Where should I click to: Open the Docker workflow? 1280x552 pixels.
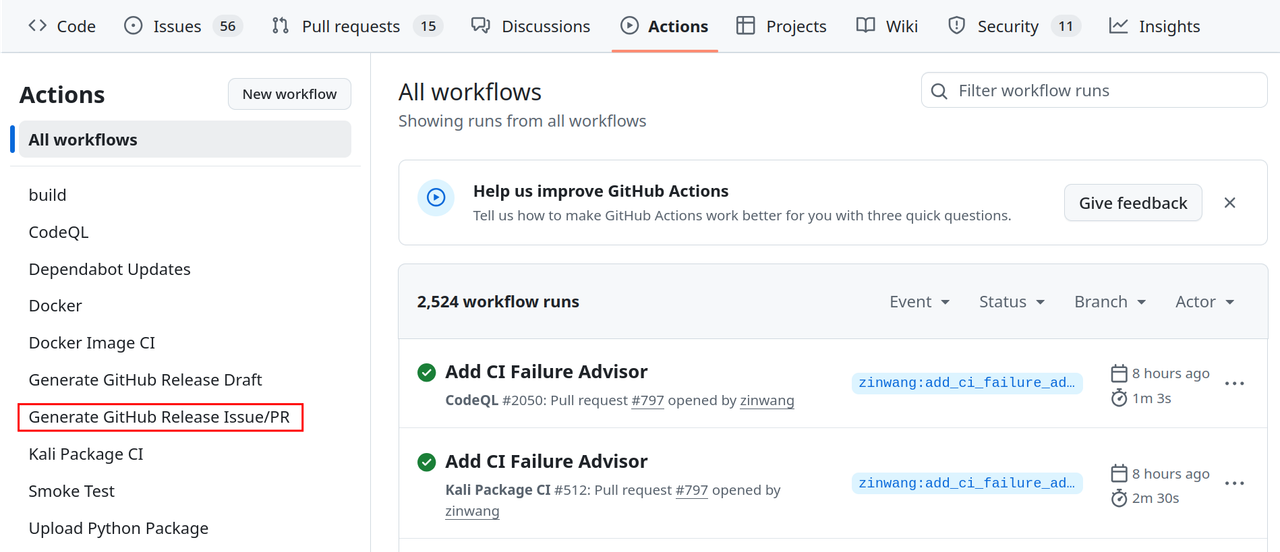tap(55, 306)
